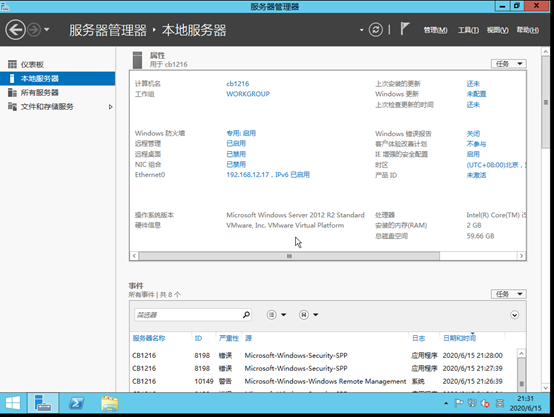Open the 帮助(H) menu
This screenshot has width=554, height=417.
[528, 30]
